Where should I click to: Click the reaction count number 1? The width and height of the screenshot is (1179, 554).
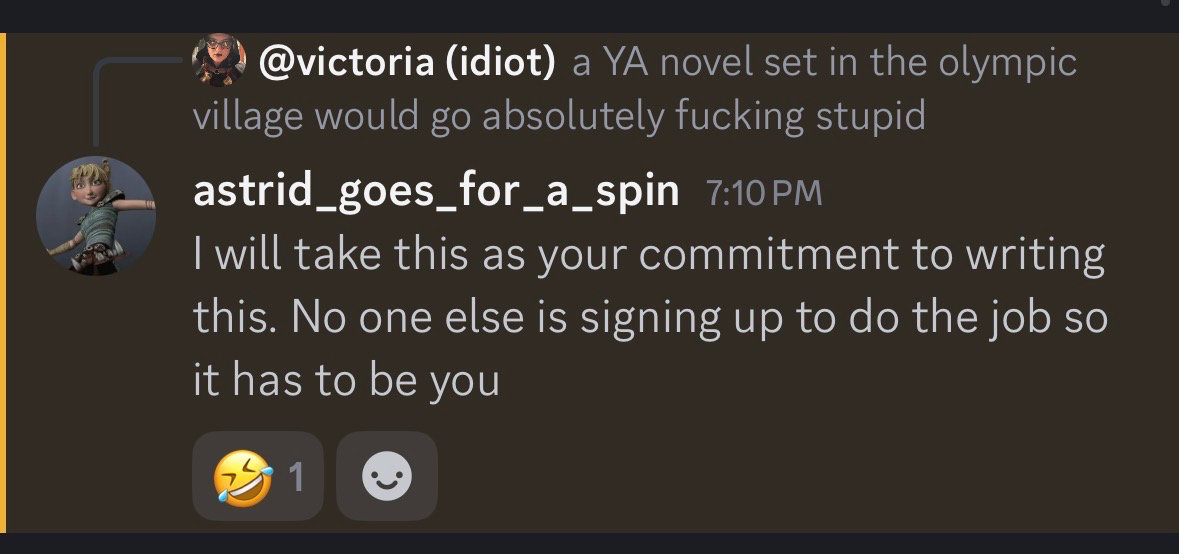point(296,478)
